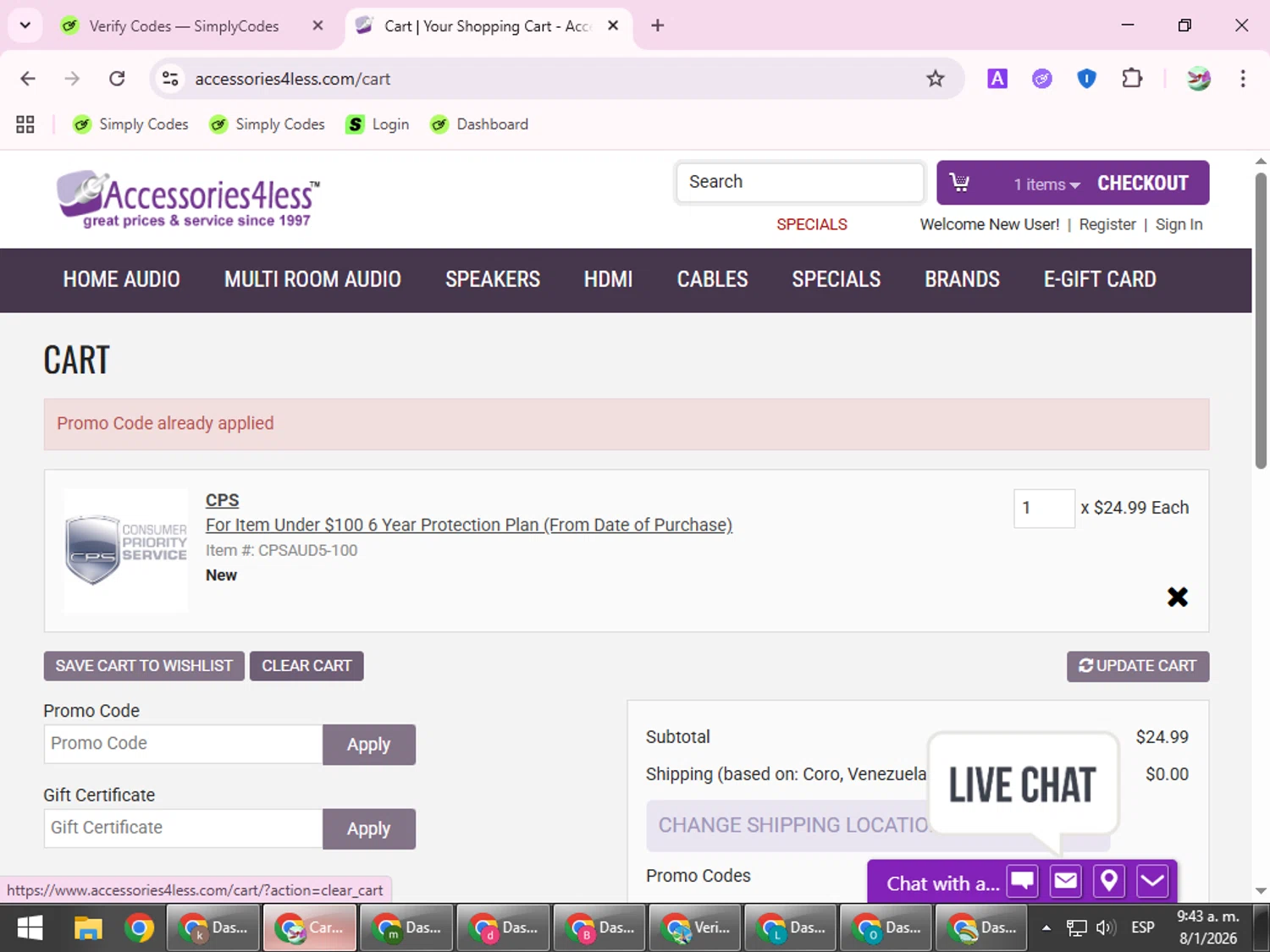
Task: Click the location pin icon in chat bar
Action: point(1109,882)
